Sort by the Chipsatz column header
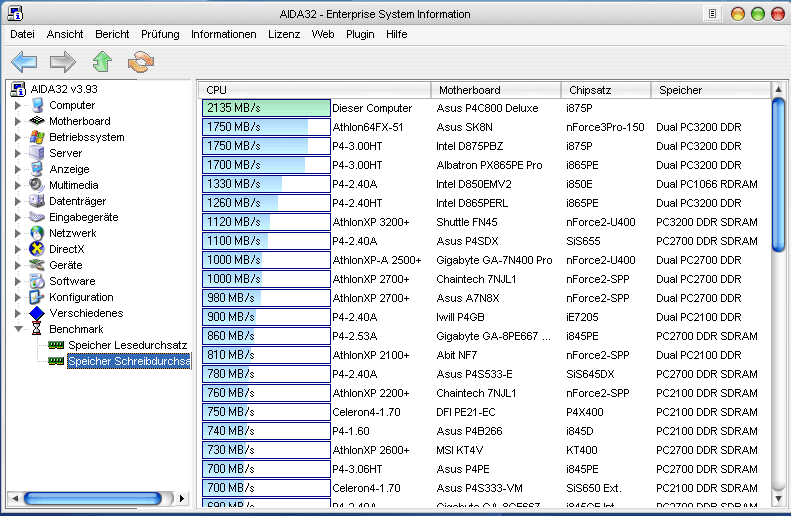 (x=588, y=90)
